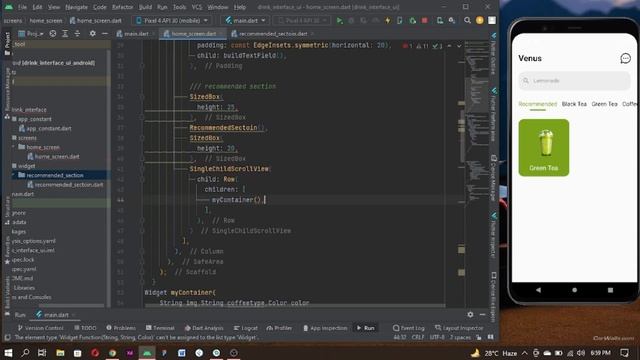Image resolution: width=640 pixels, height=360 pixels.
Task: Open project panel settings gear
Action: (93, 33)
